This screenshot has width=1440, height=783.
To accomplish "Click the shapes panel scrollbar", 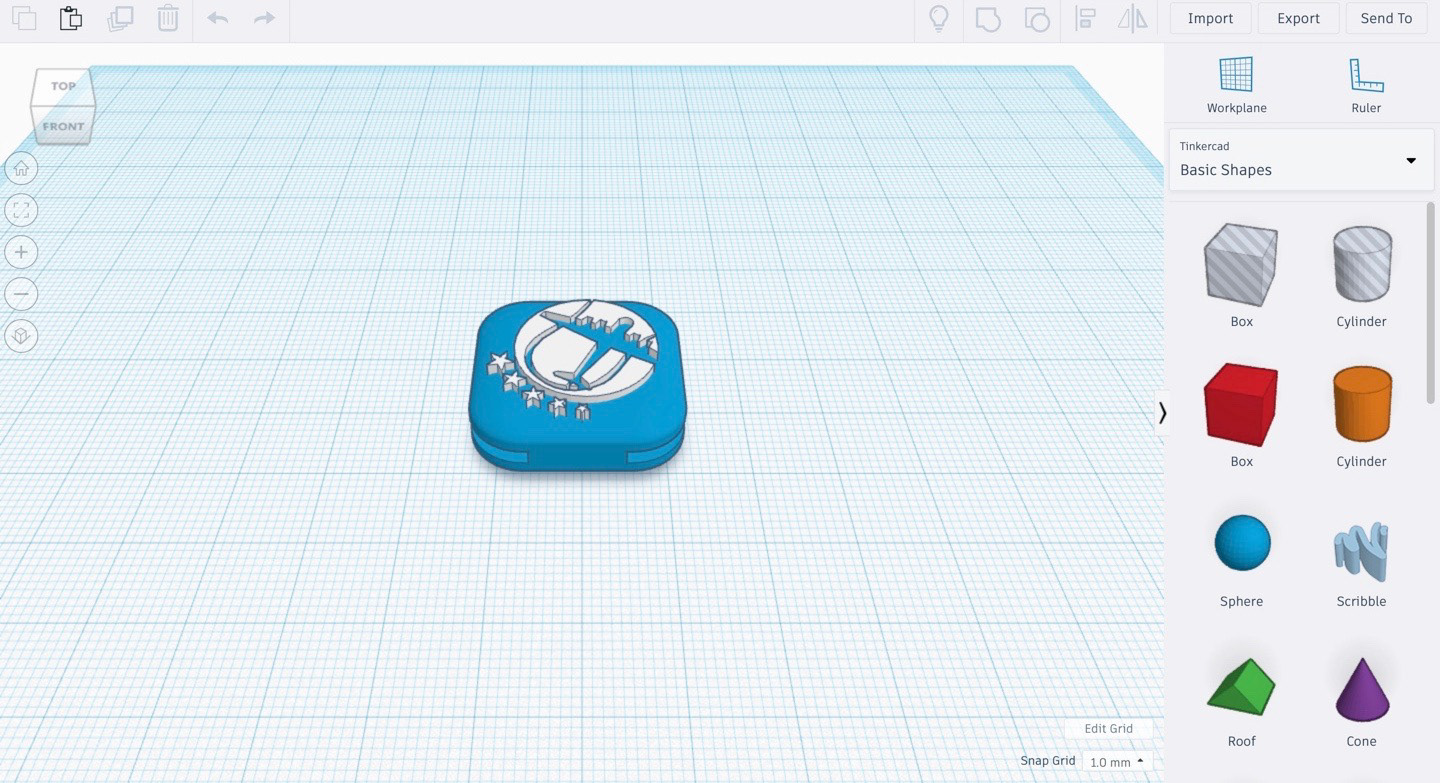I will pyautogui.click(x=1430, y=305).
